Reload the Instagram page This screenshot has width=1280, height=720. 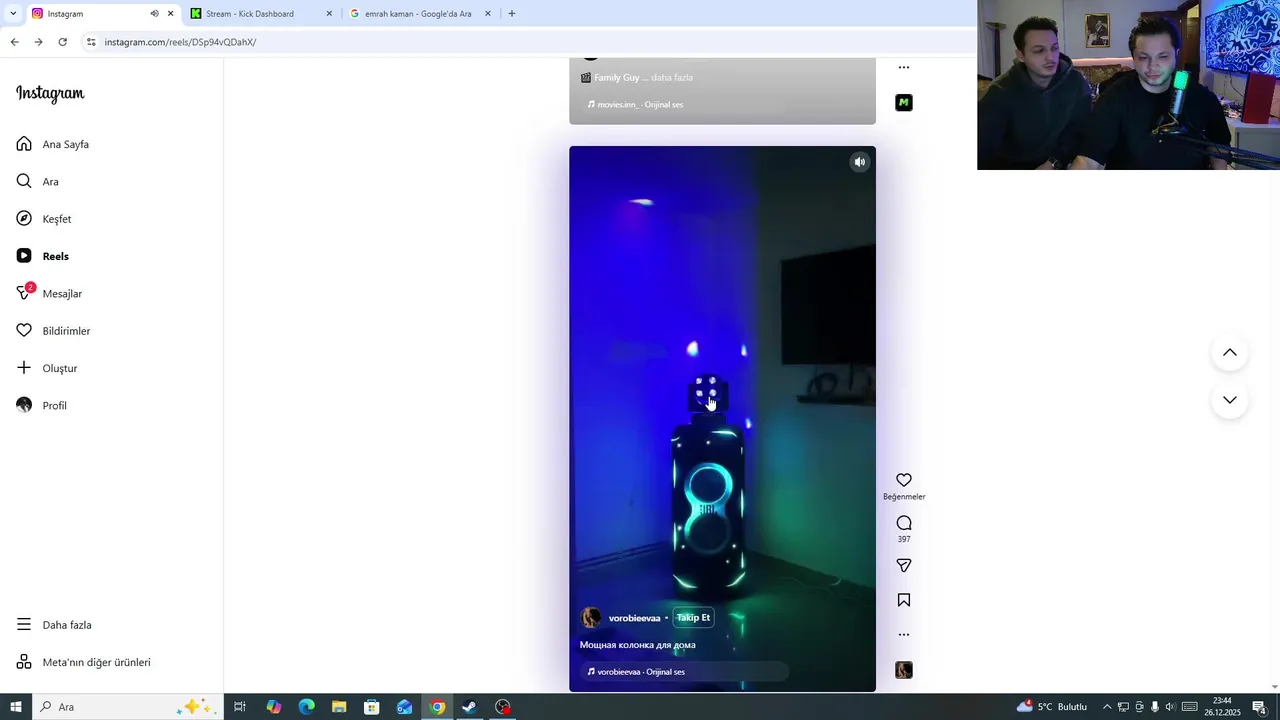point(62,42)
